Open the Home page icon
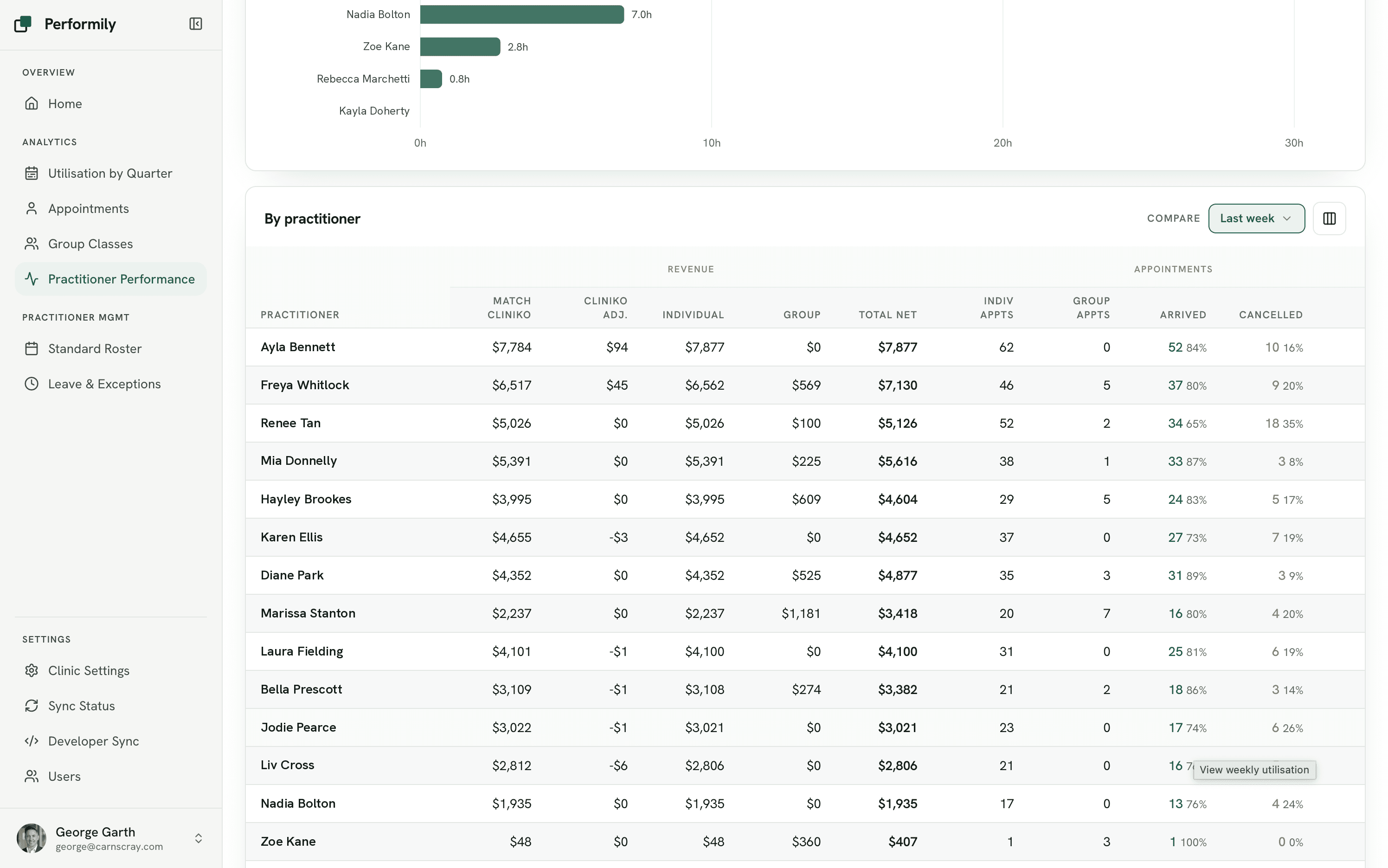 [x=32, y=103]
